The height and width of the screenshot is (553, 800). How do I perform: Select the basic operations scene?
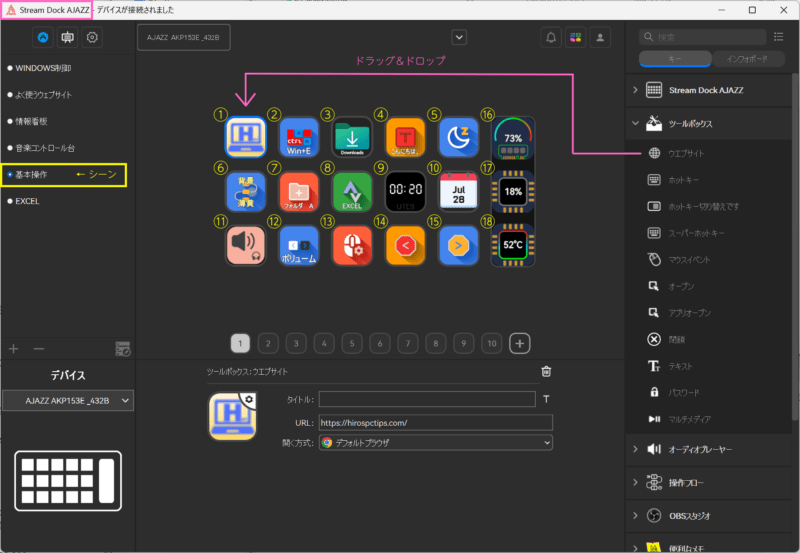pyautogui.click(x=31, y=174)
